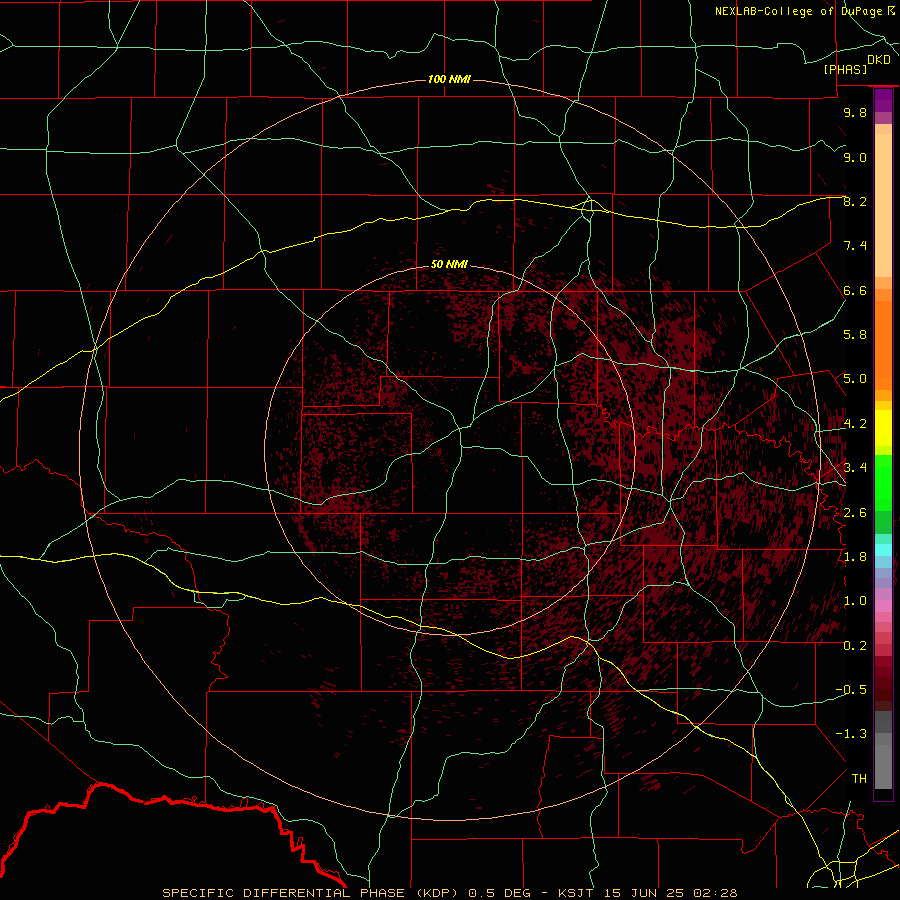The width and height of the screenshot is (900, 900).
Task: Click the 2.6 value on the color scale
Action: point(855,513)
